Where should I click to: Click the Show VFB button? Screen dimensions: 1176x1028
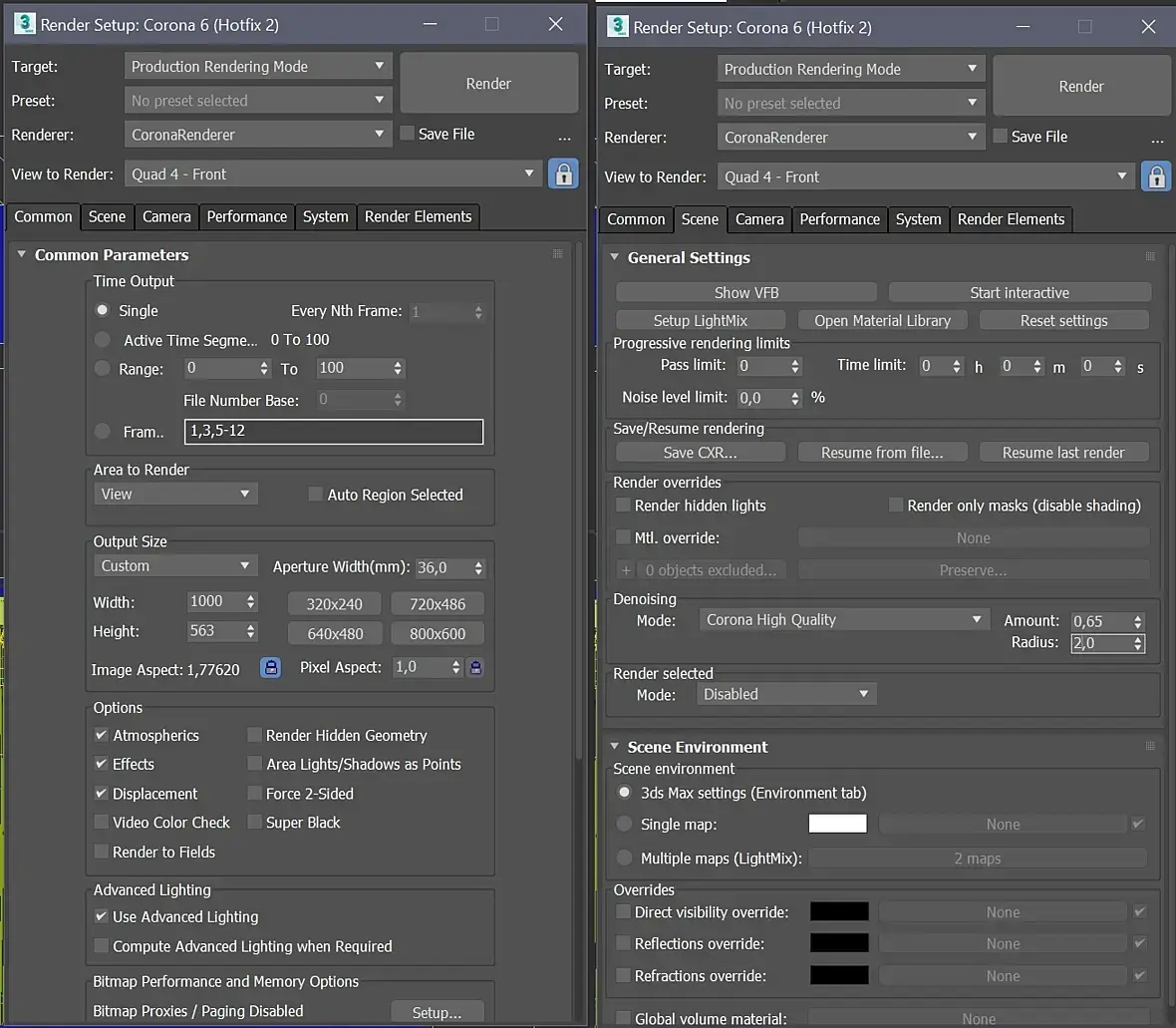tap(746, 292)
